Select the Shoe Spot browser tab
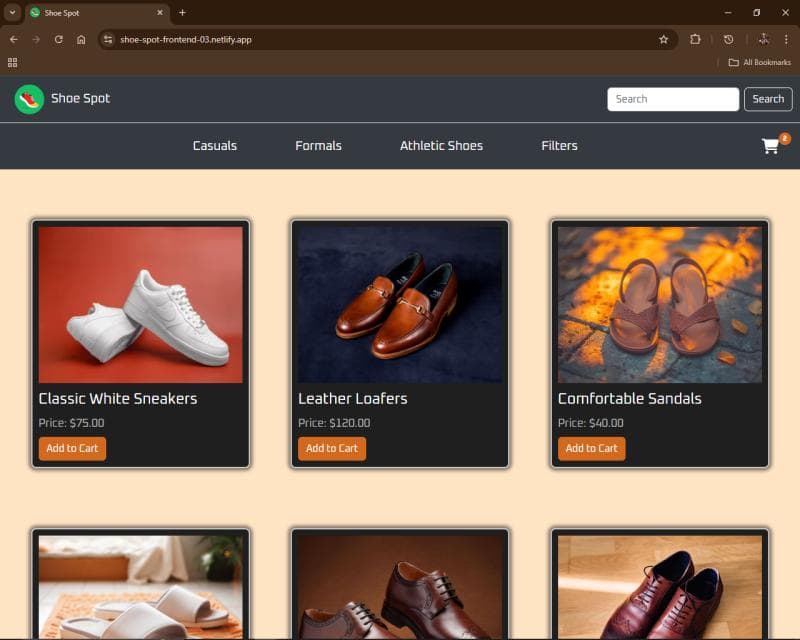 (97, 13)
